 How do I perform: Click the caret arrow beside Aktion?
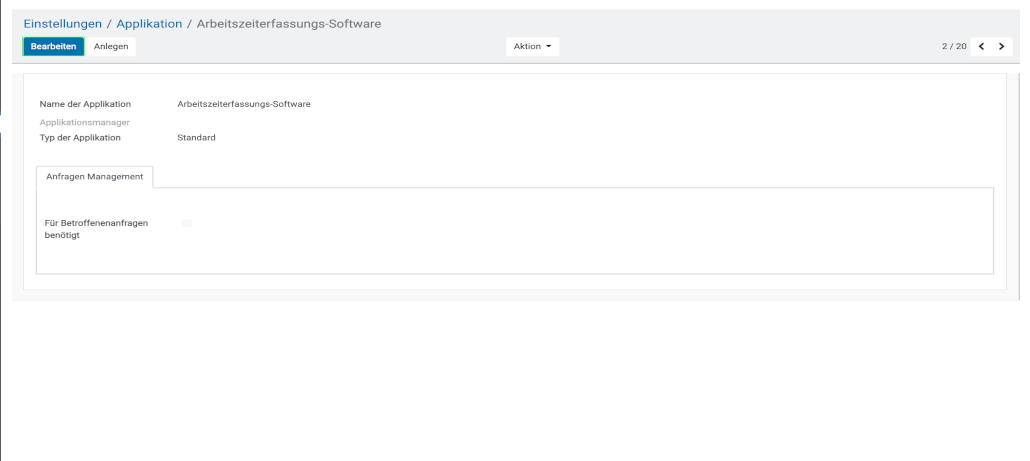tap(548, 47)
